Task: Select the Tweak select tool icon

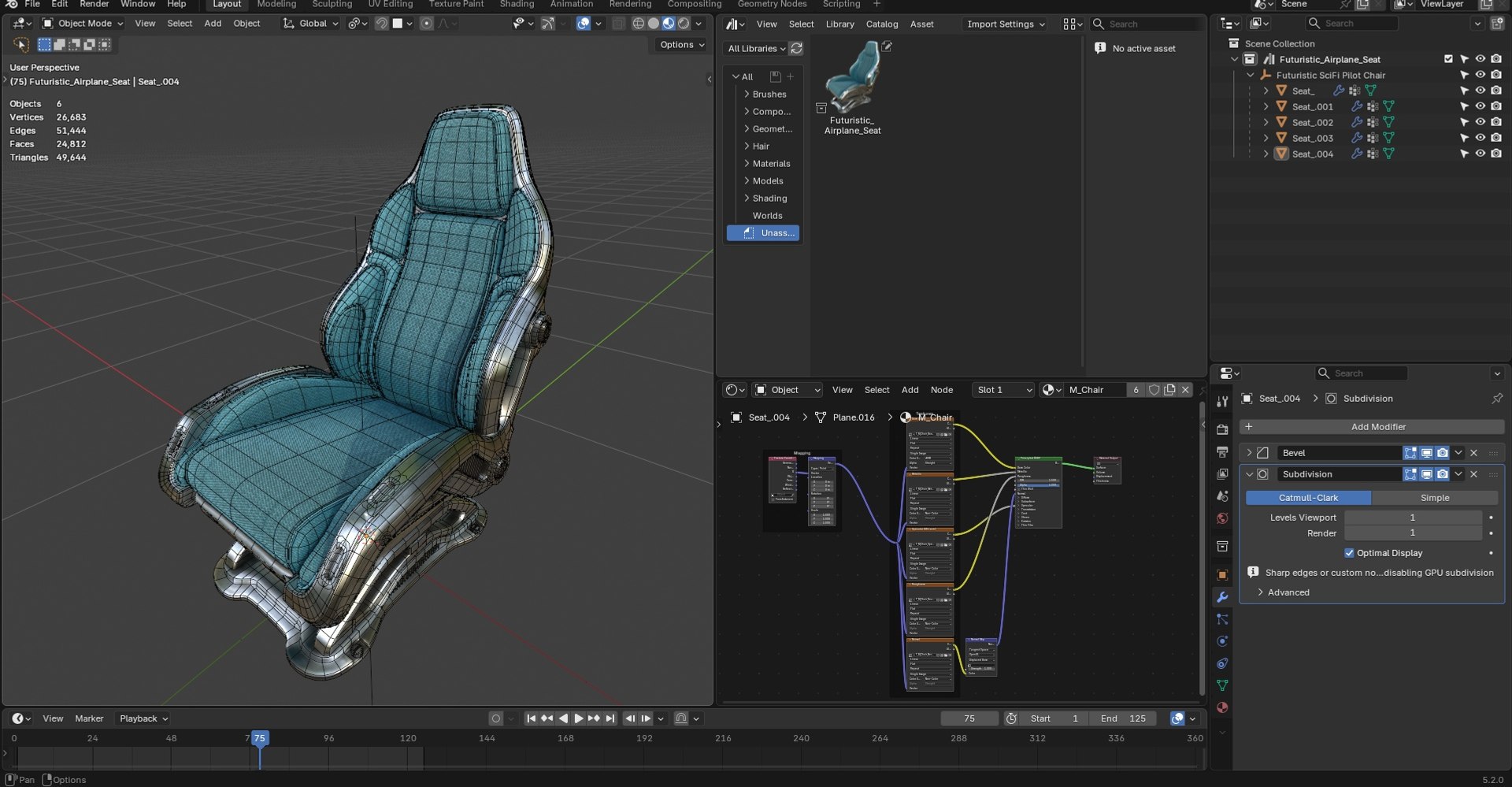Action: point(21,44)
